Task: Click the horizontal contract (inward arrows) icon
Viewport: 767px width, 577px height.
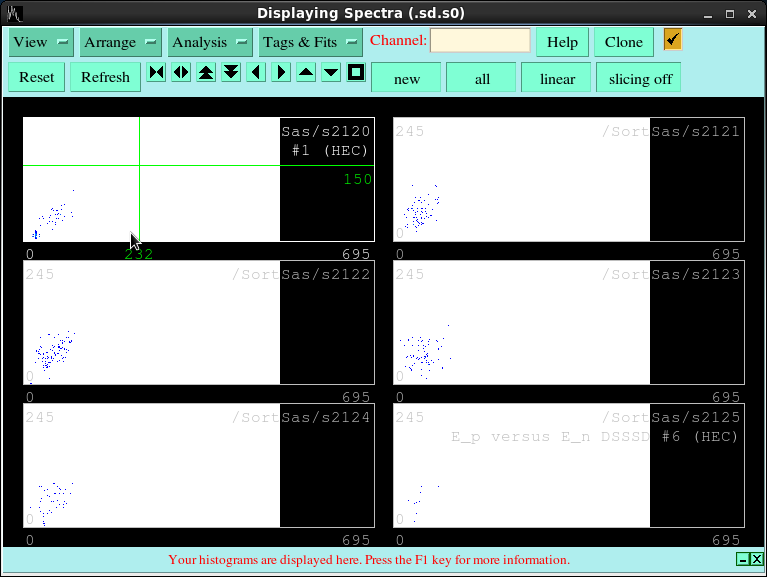Action: (x=156, y=72)
